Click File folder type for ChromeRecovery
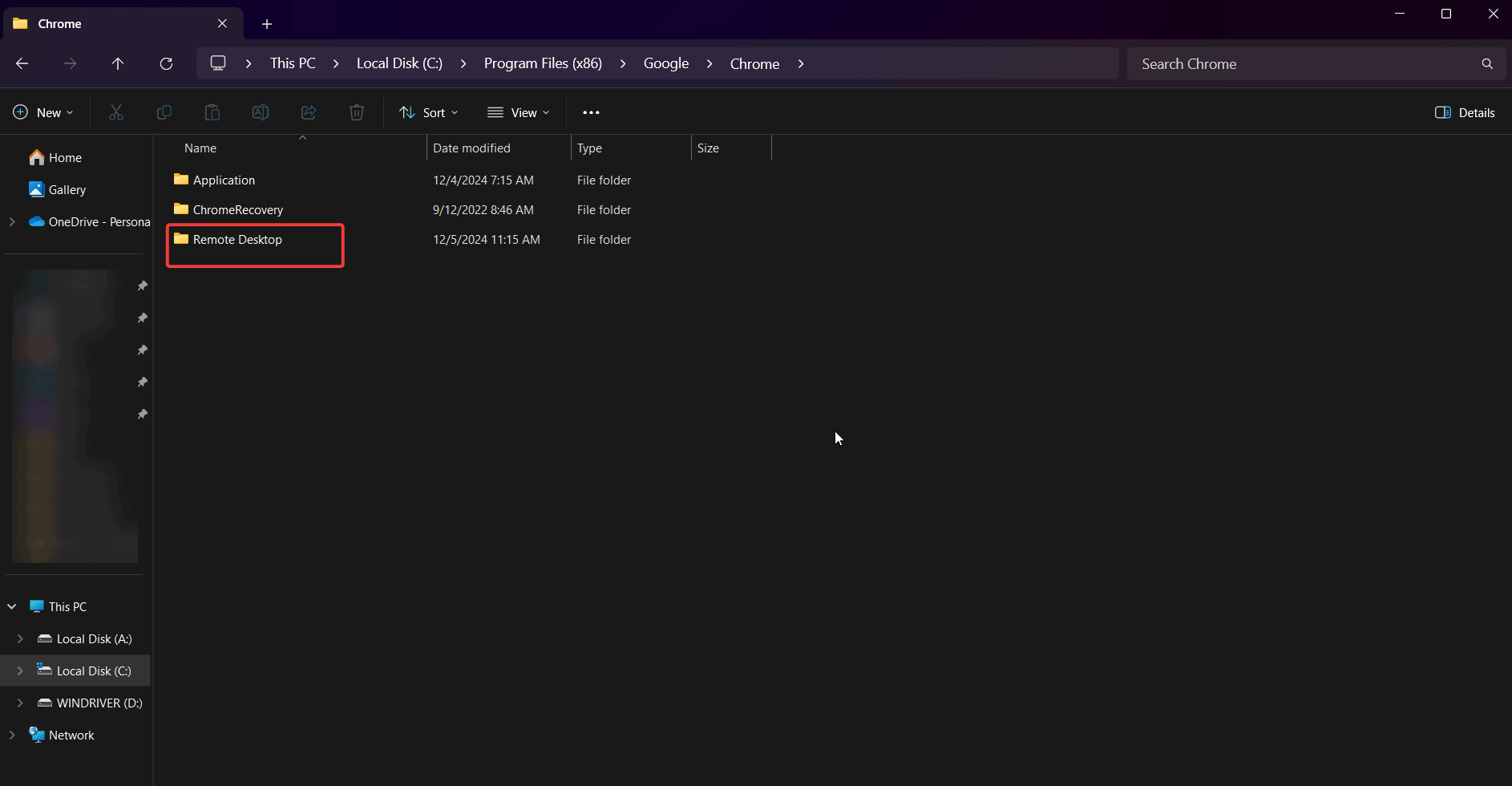Image resolution: width=1512 pixels, height=786 pixels. click(604, 209)
